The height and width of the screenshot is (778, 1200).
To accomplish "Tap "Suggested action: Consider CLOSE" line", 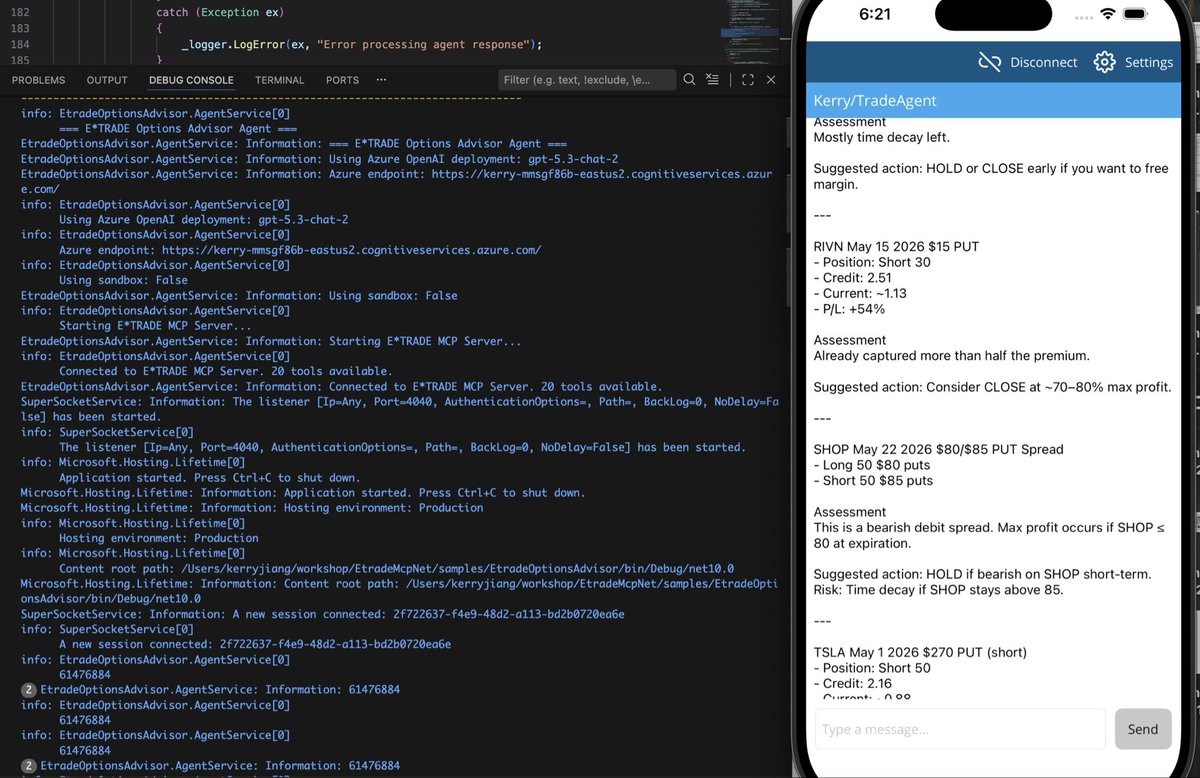I will tap(992, 387).
